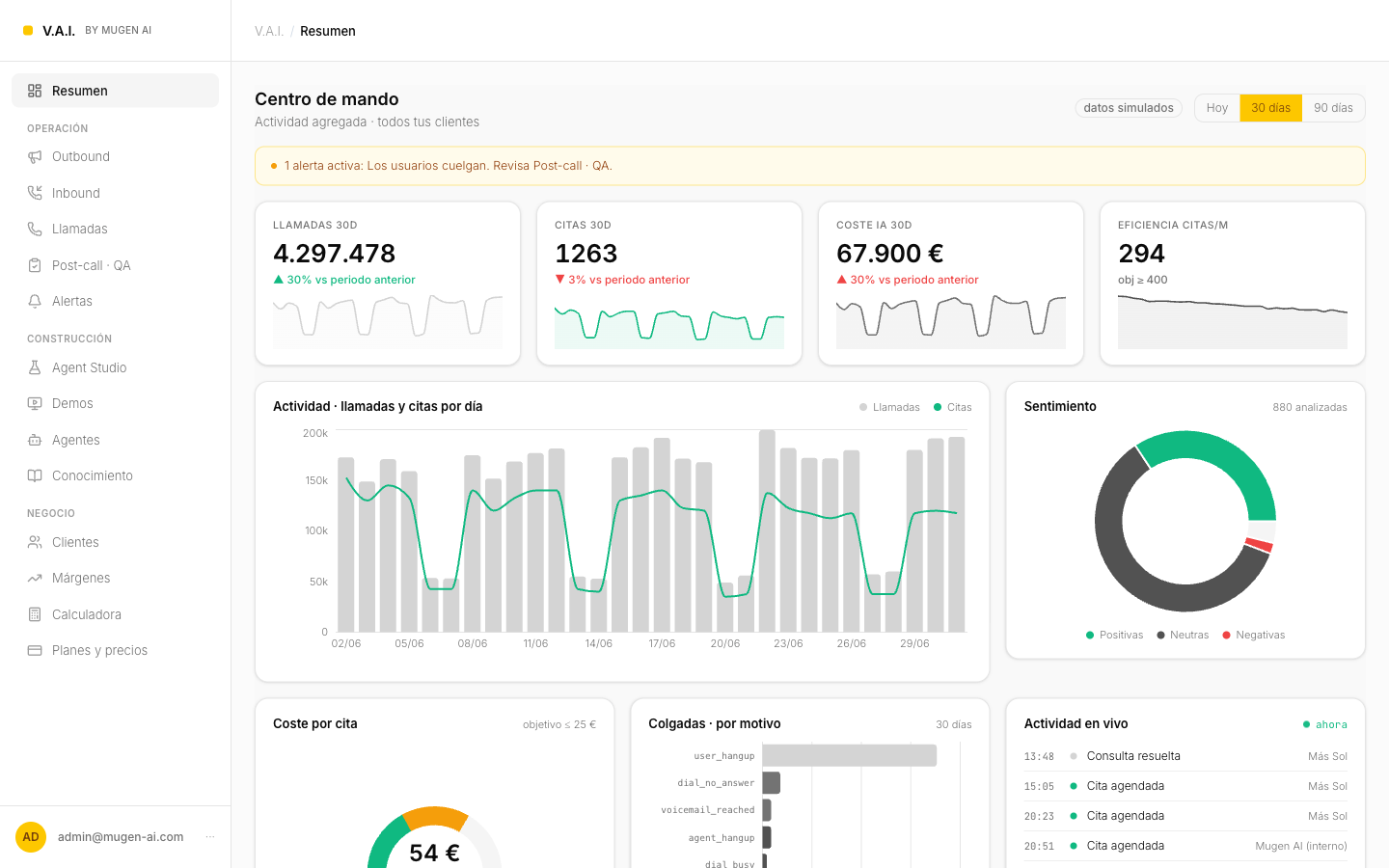
Task: Click the yellow V.A.I. logo square
Action: [28, 30]
